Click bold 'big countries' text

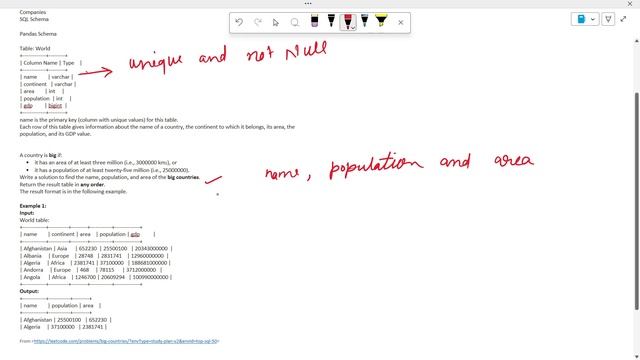coord(183,177)
